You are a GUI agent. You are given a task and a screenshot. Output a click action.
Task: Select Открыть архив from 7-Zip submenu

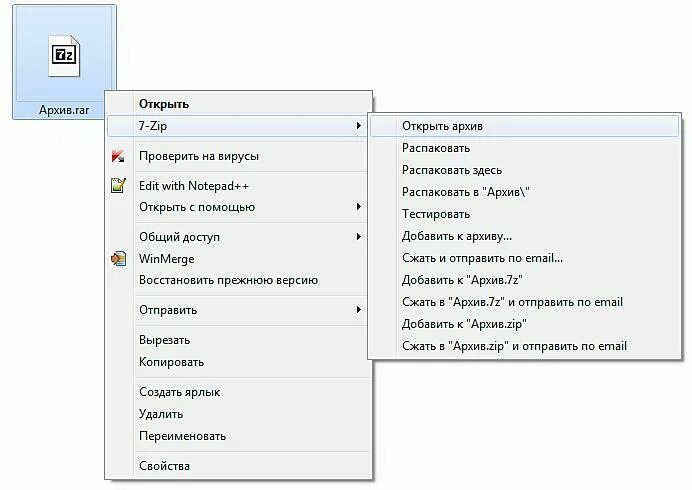coord(442,126)
